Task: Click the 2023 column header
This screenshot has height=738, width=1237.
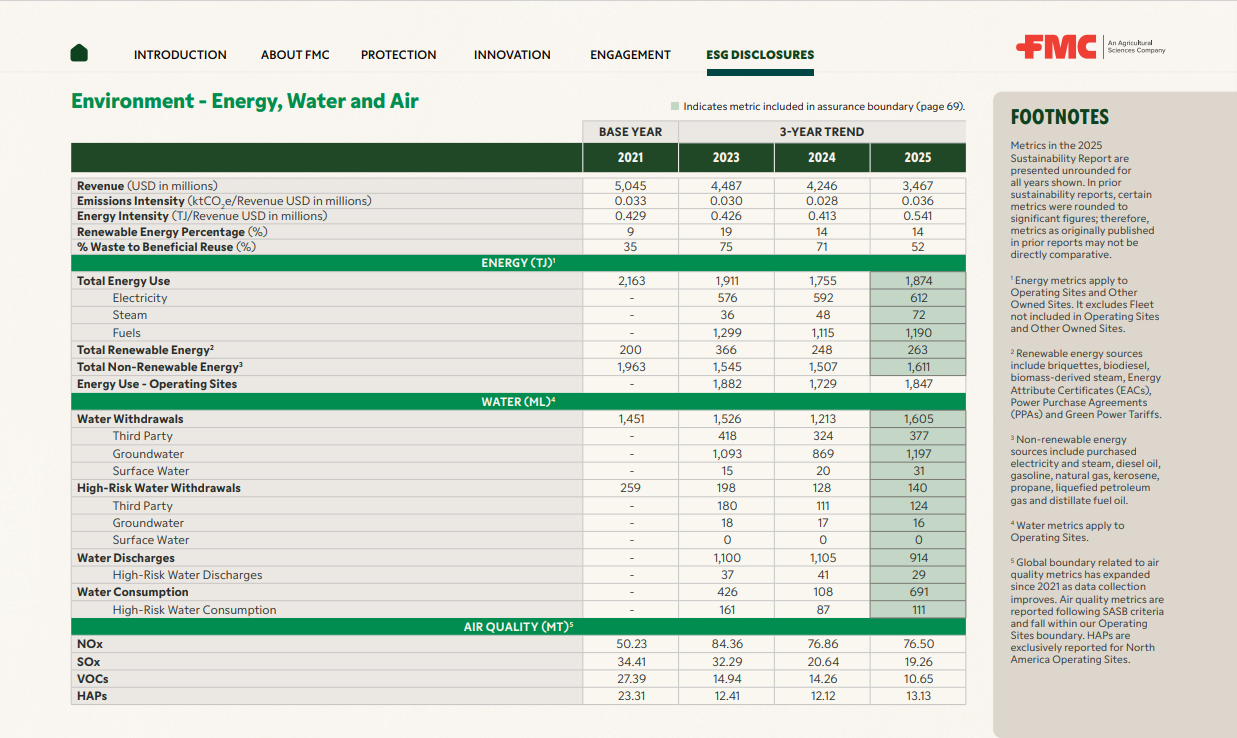Action: 726,158
